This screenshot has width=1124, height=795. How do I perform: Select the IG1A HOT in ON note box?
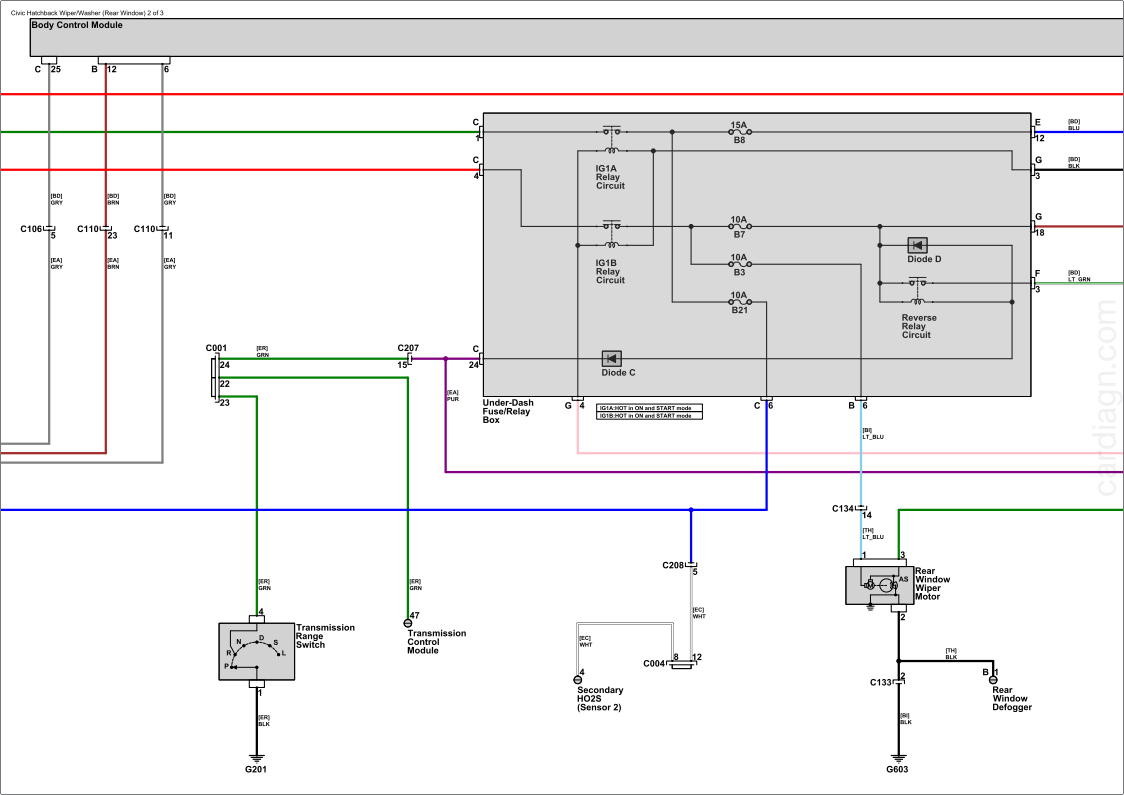[649, 408]
